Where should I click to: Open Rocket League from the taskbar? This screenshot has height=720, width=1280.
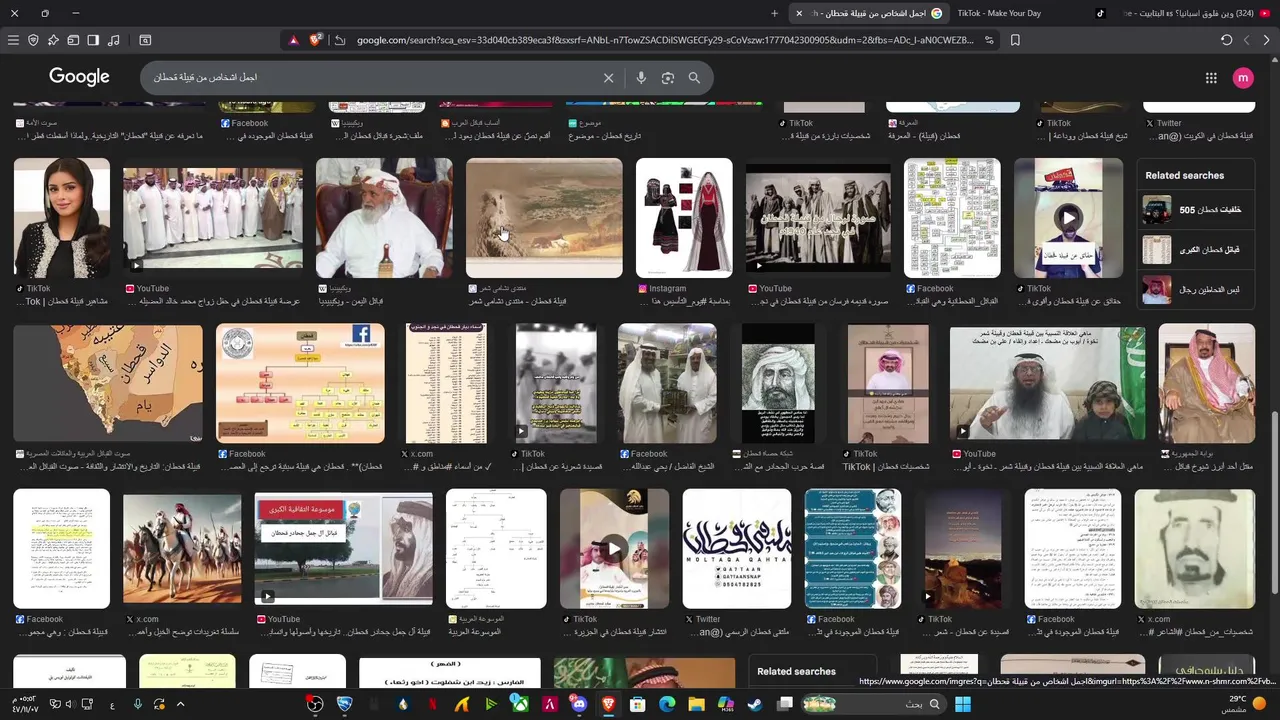[x=345, y=704]
